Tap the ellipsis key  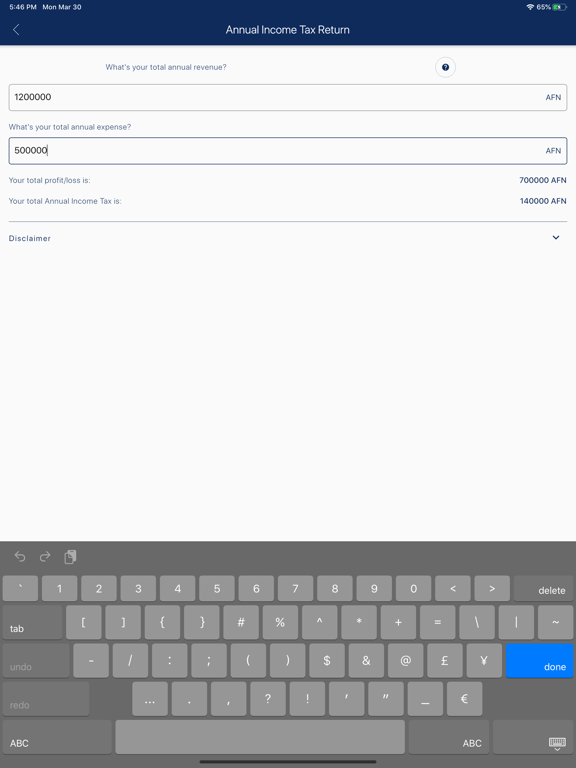[150, 699]
